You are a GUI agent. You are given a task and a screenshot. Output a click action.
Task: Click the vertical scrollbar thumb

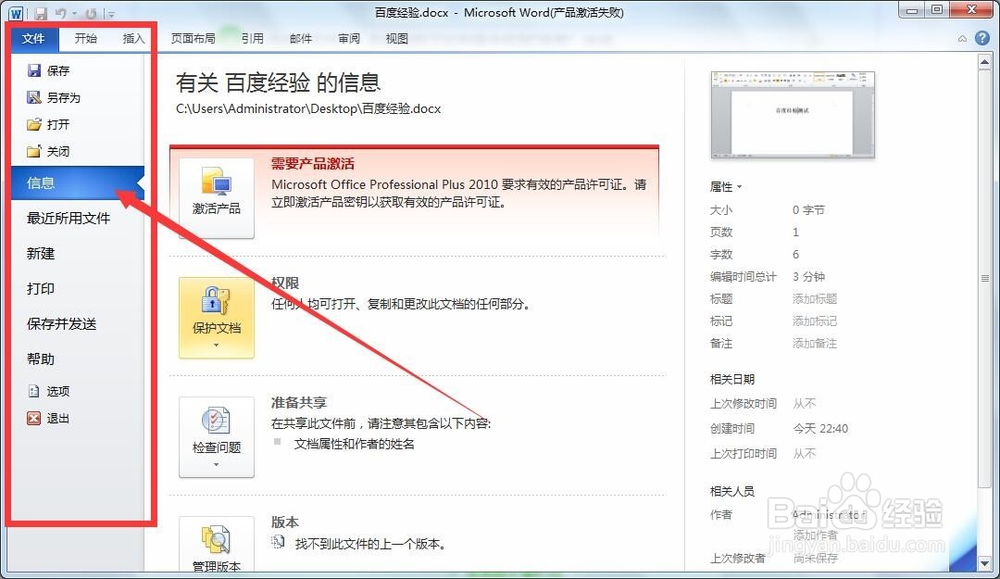click(985, 278)
